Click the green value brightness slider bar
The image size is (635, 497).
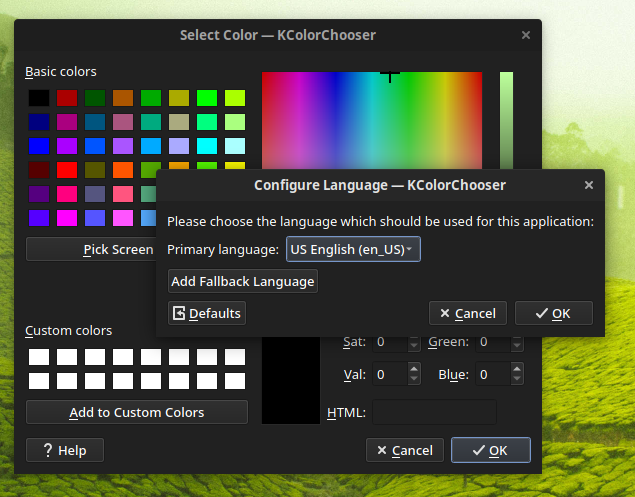tap(506, 121)
